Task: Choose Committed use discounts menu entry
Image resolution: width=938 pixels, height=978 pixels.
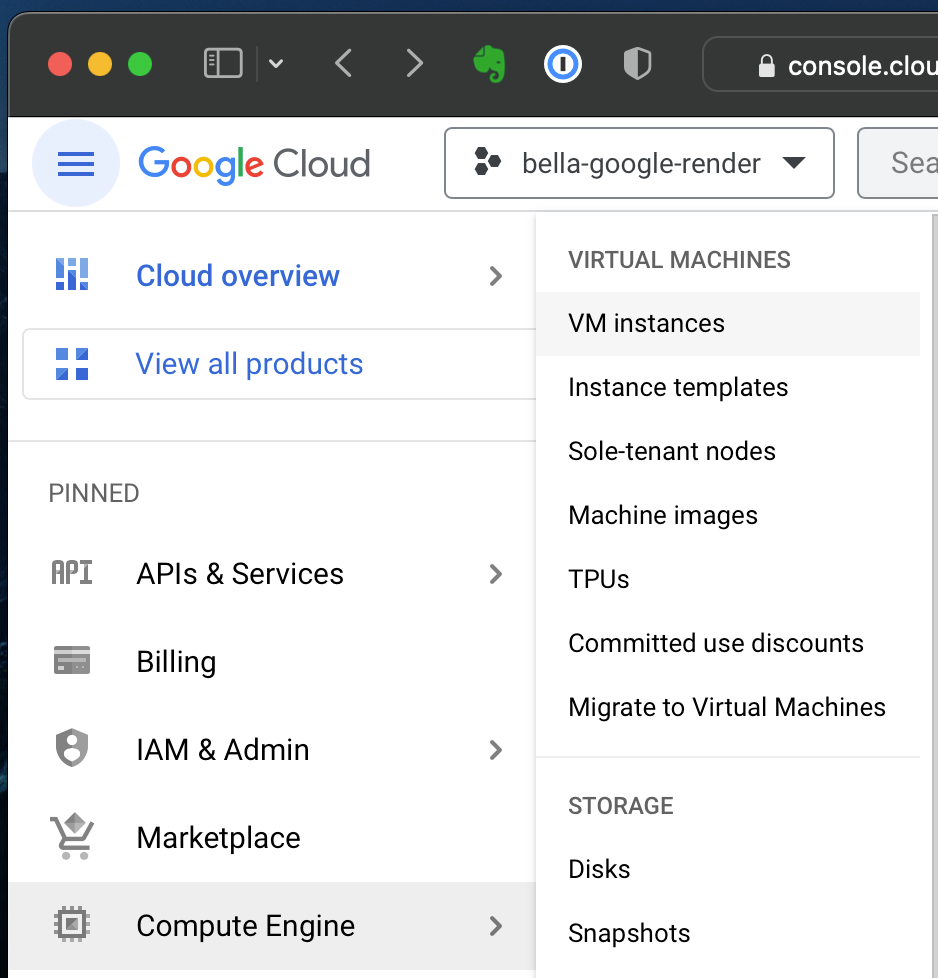Action: pos(715,643)
